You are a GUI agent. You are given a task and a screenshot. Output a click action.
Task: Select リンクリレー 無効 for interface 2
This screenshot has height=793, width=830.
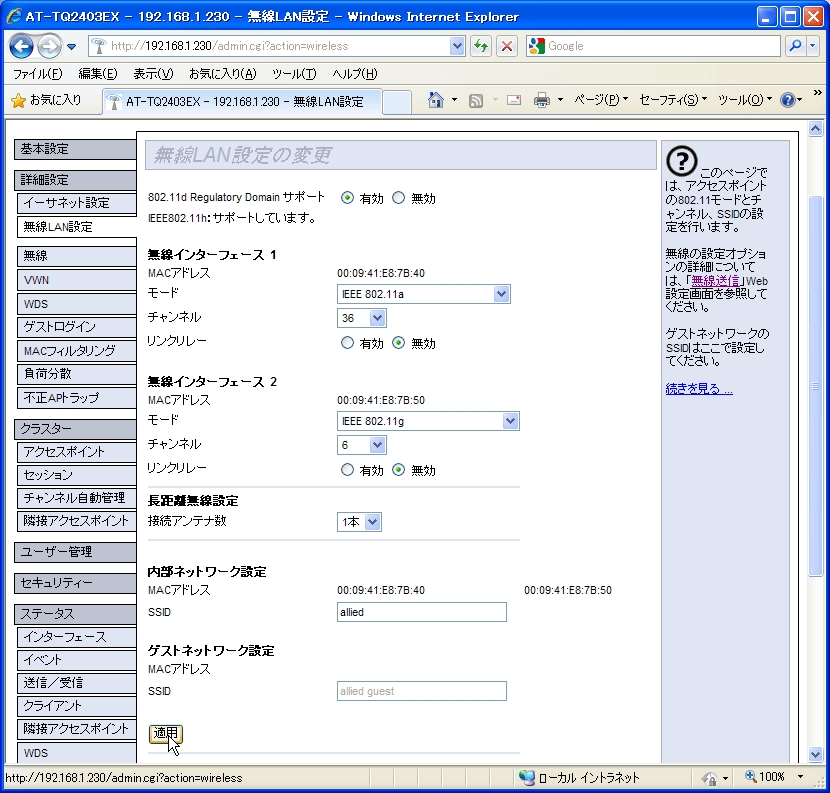pyautogui.click(x=398, y=470)
